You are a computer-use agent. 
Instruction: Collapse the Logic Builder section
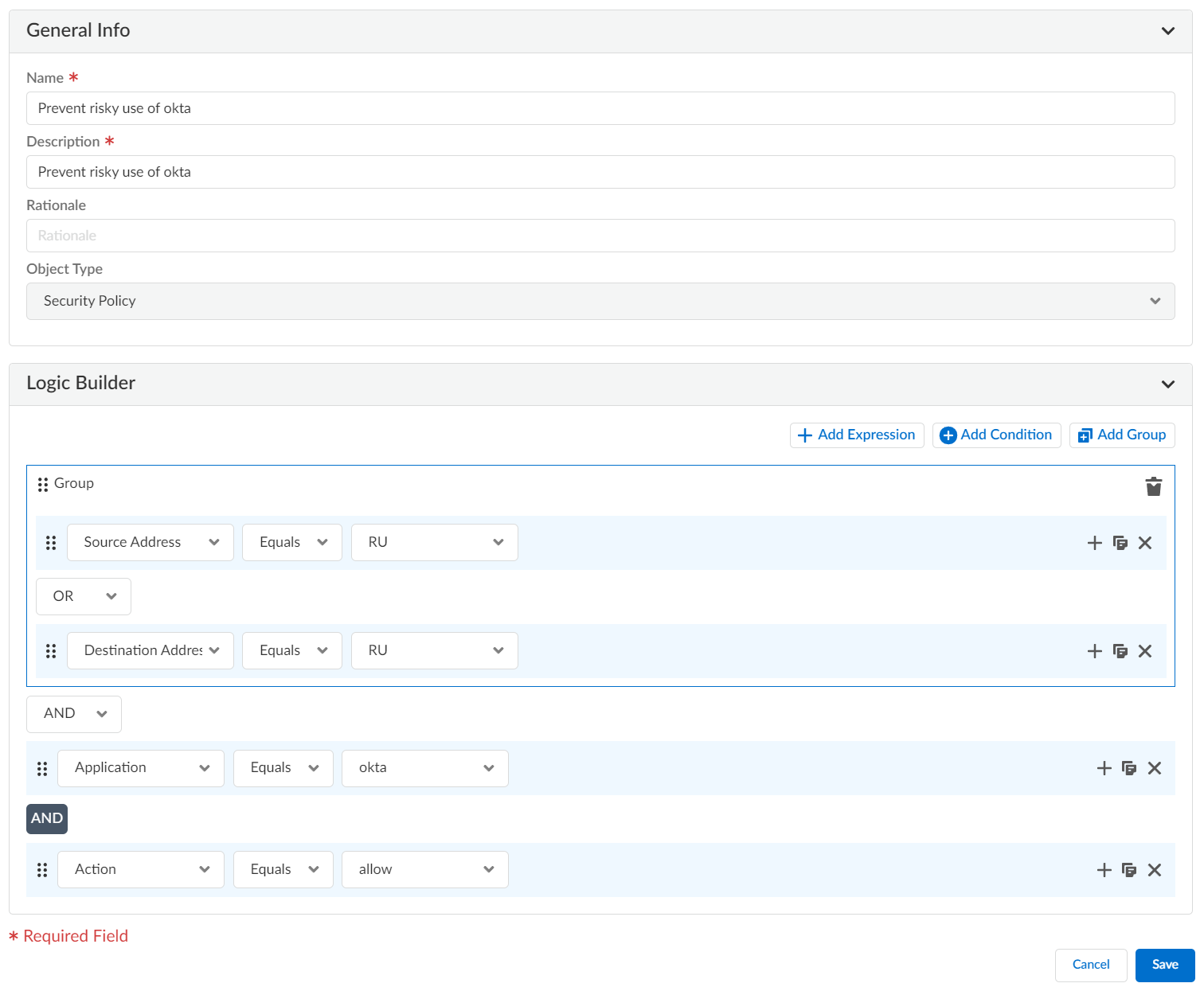point(1167,384)
